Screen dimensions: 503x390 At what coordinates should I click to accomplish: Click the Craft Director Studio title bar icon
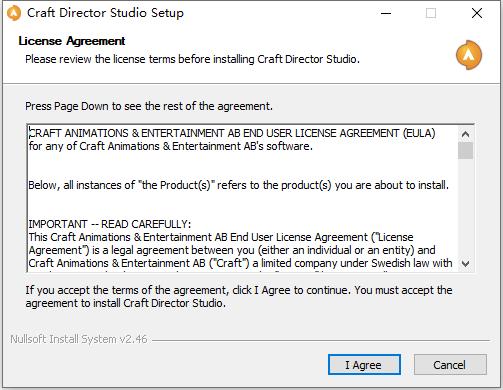[14, 13]
